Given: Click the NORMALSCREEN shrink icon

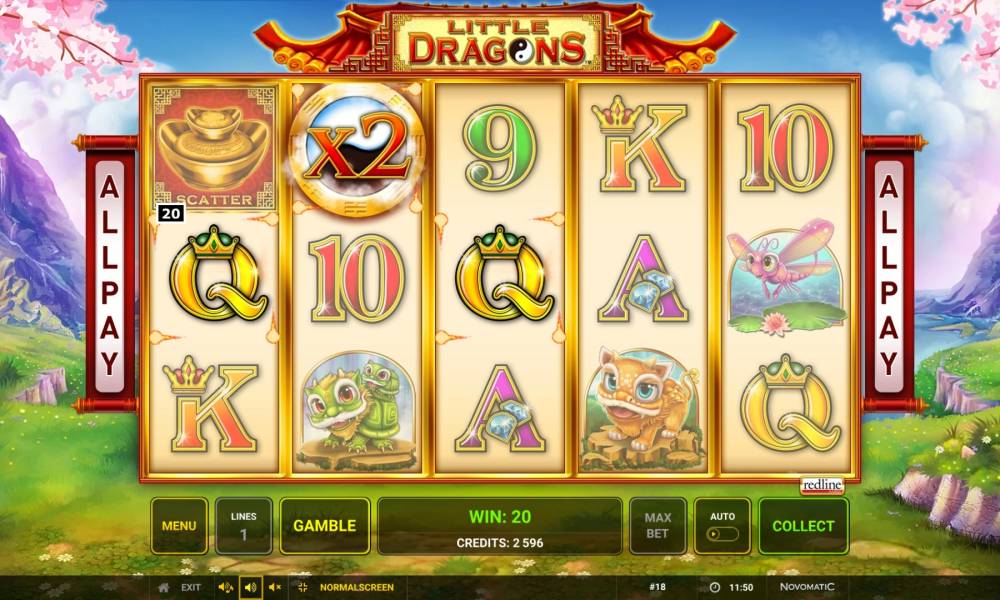Looking at the screenshot, I should tap(303, 587).
